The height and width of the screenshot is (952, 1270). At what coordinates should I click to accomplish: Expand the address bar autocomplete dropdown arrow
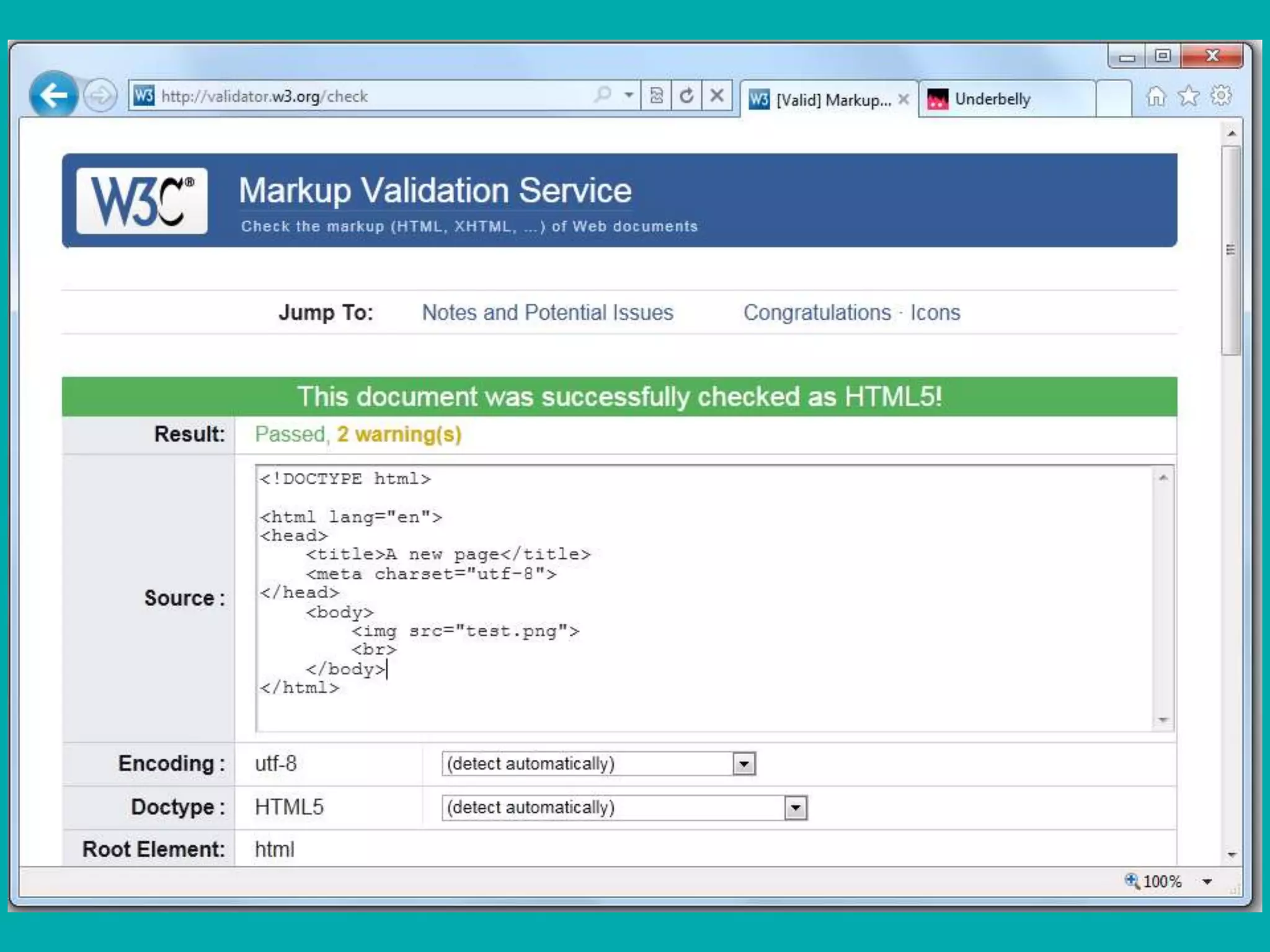pyautogui.click(x=629, y=95)
